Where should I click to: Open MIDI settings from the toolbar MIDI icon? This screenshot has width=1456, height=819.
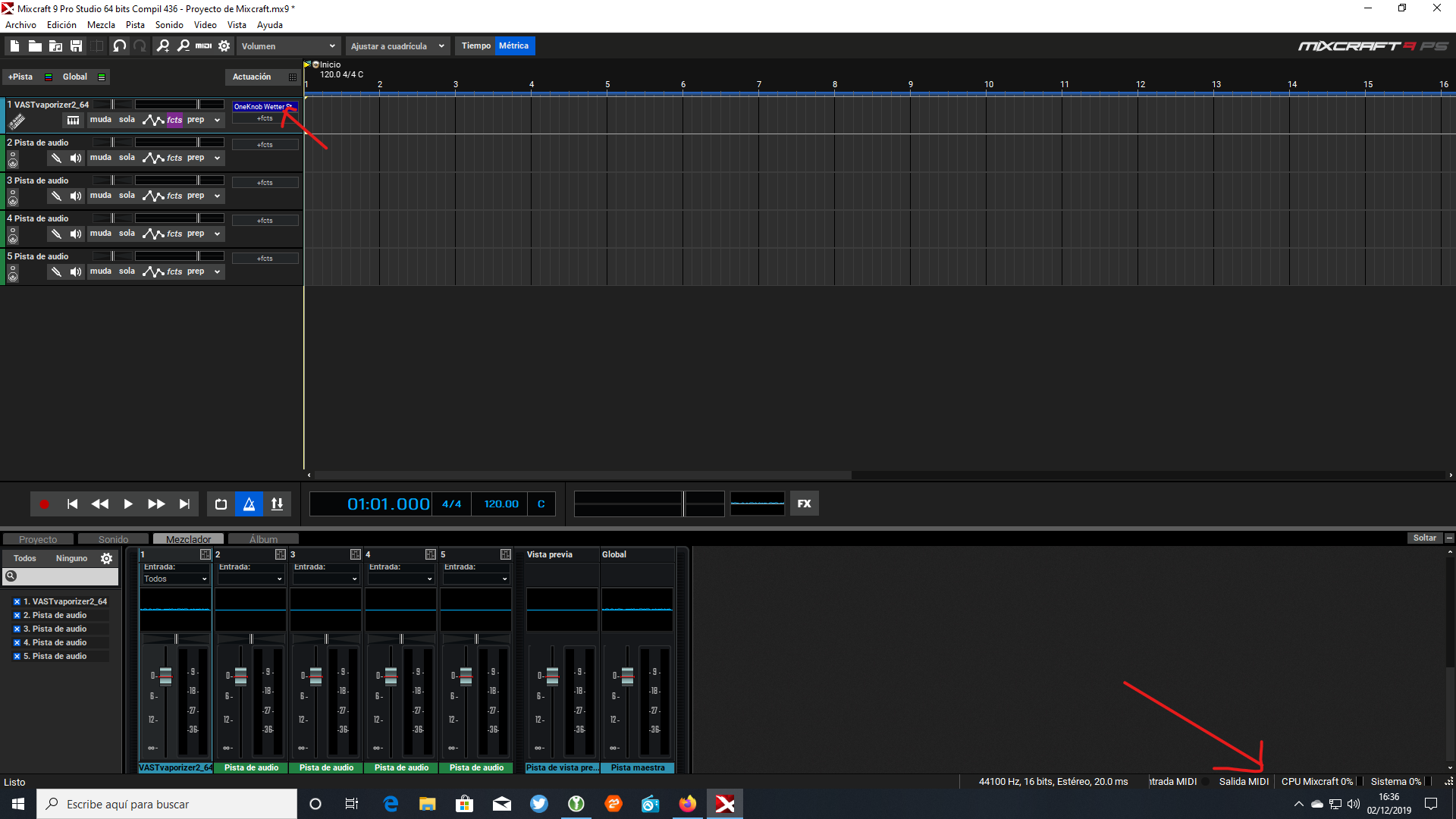pos(203,46)
